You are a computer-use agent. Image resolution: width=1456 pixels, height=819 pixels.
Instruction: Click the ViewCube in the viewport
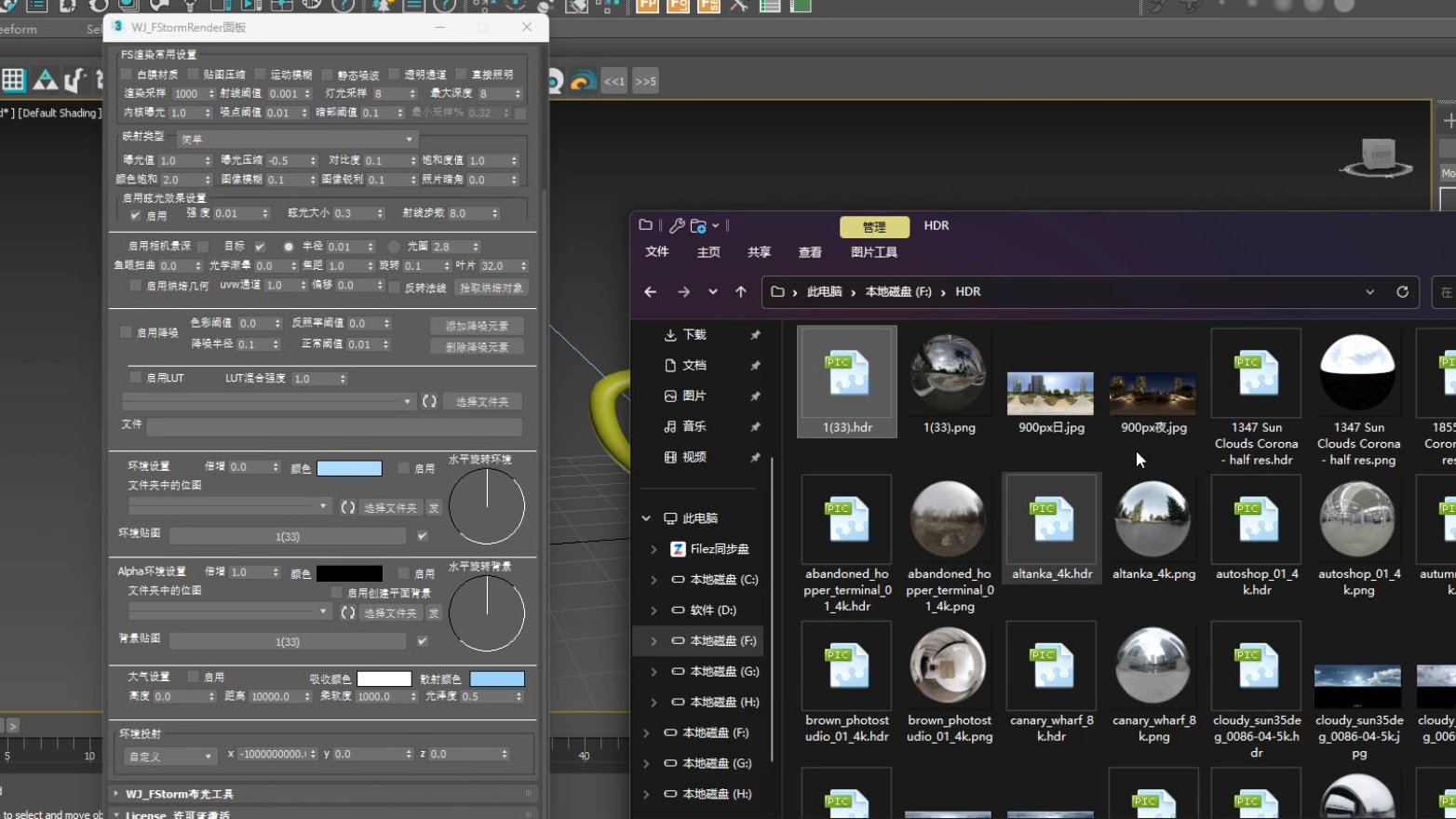1378,156
